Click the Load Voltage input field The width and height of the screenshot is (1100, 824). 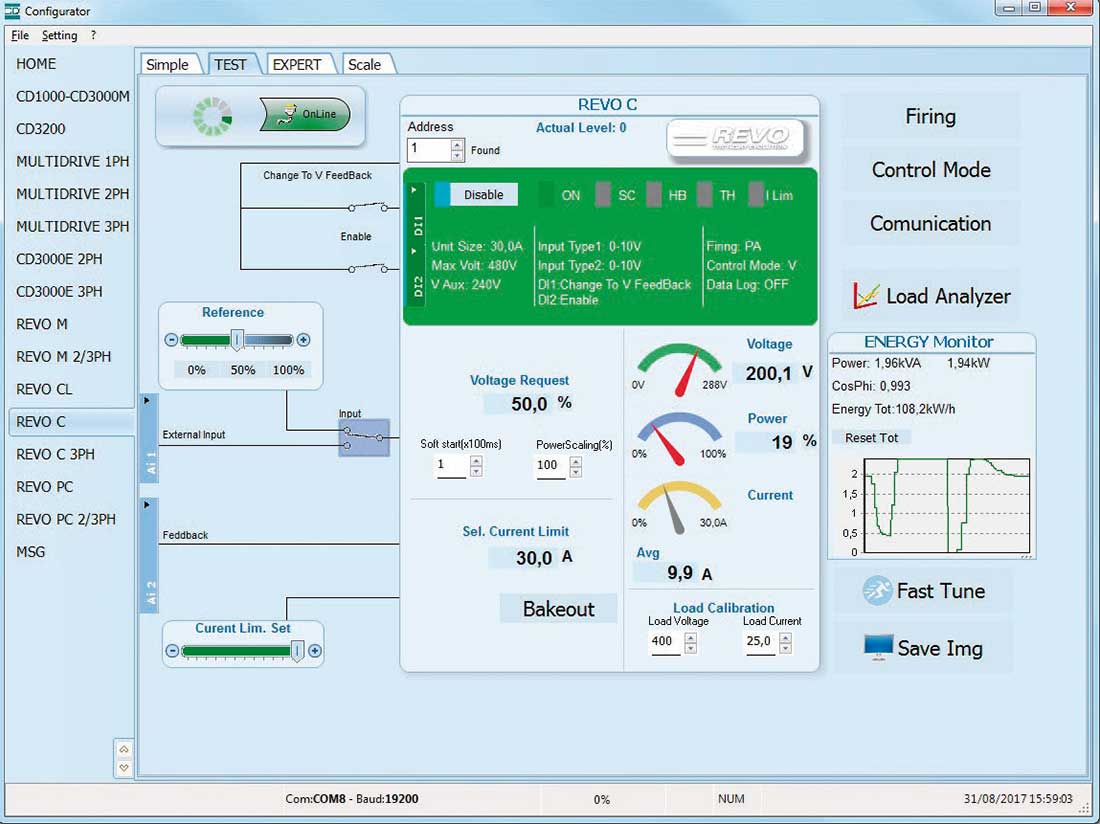click(x=666, y=642)
